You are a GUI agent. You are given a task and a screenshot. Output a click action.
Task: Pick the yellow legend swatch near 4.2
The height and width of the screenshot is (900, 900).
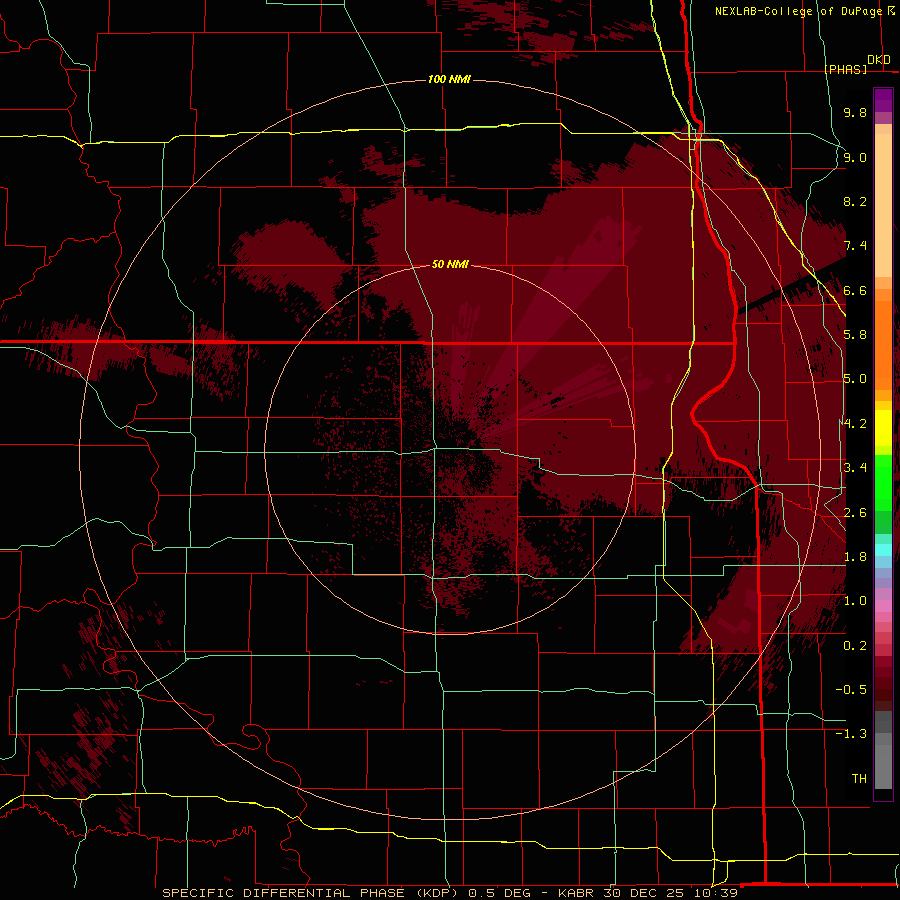(883, 428)
